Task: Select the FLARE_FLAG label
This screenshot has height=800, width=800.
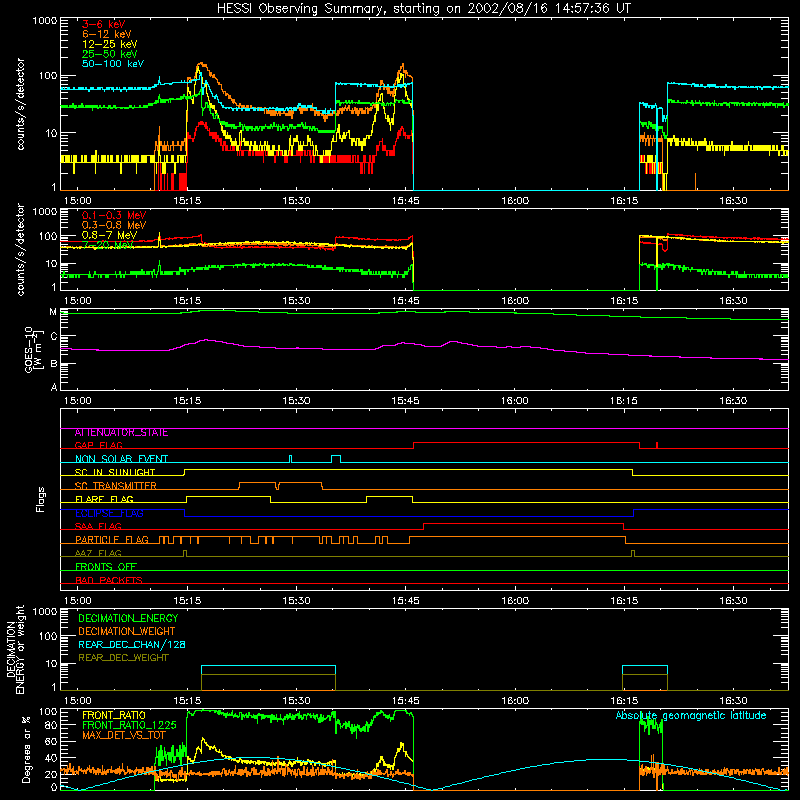Action: [104, 499]
